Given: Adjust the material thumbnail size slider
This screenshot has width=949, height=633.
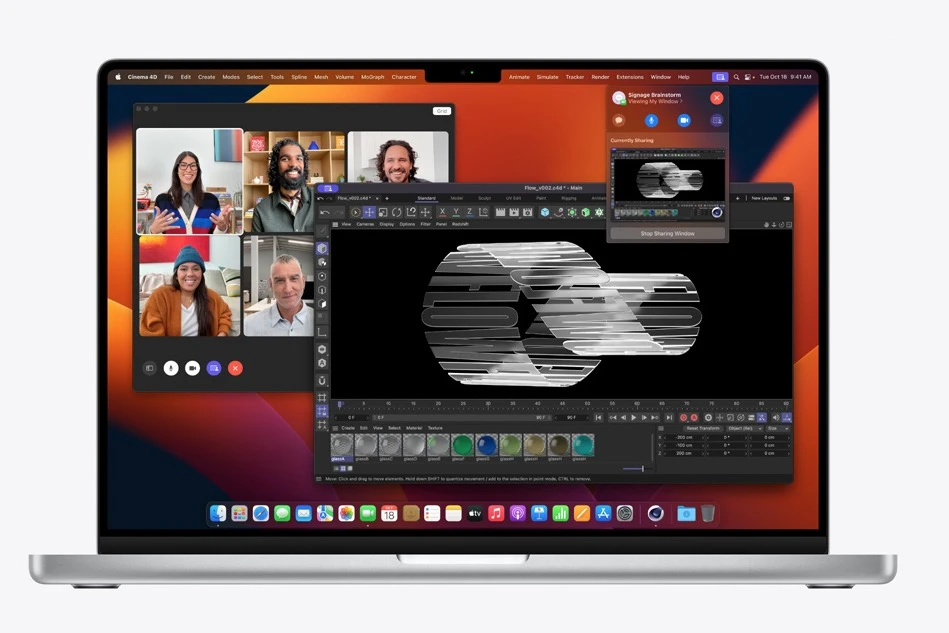Looking at the screenshot, I should (637, 468).
